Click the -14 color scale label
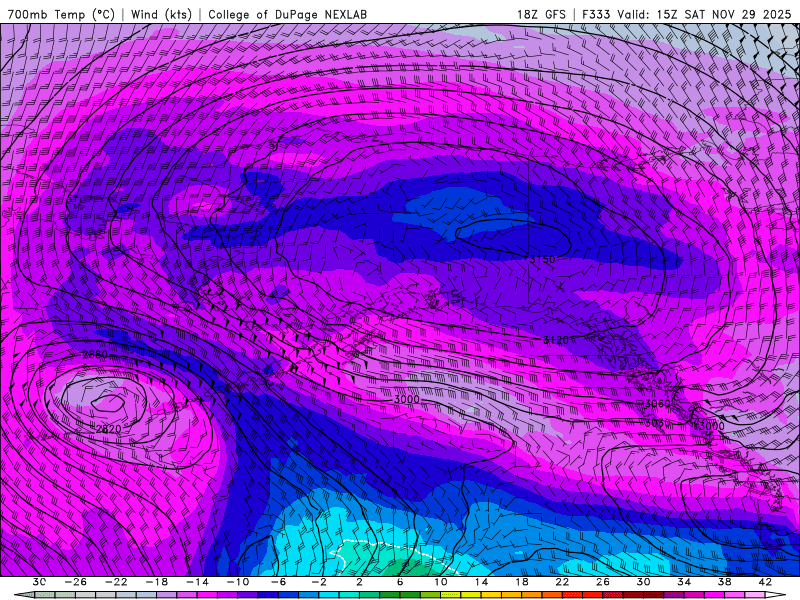Viewport: 800px width, 600px height. 197,582
